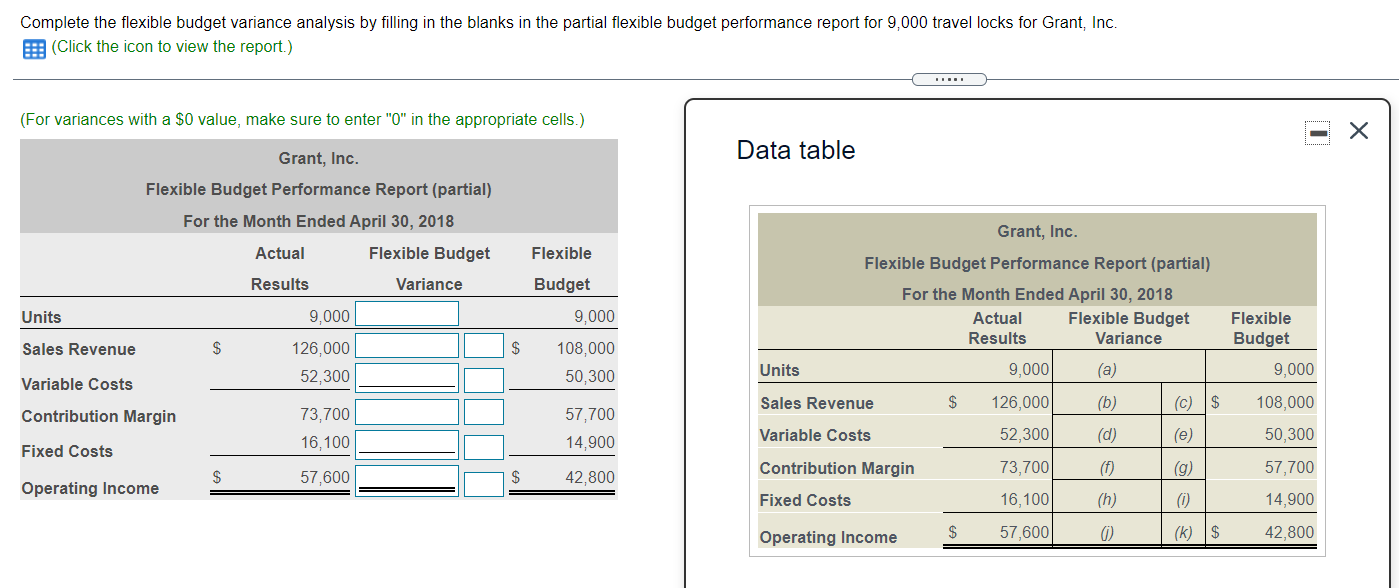Minimize the Data table popup
Screen dimensions: 1399x588
[1317, 131]
